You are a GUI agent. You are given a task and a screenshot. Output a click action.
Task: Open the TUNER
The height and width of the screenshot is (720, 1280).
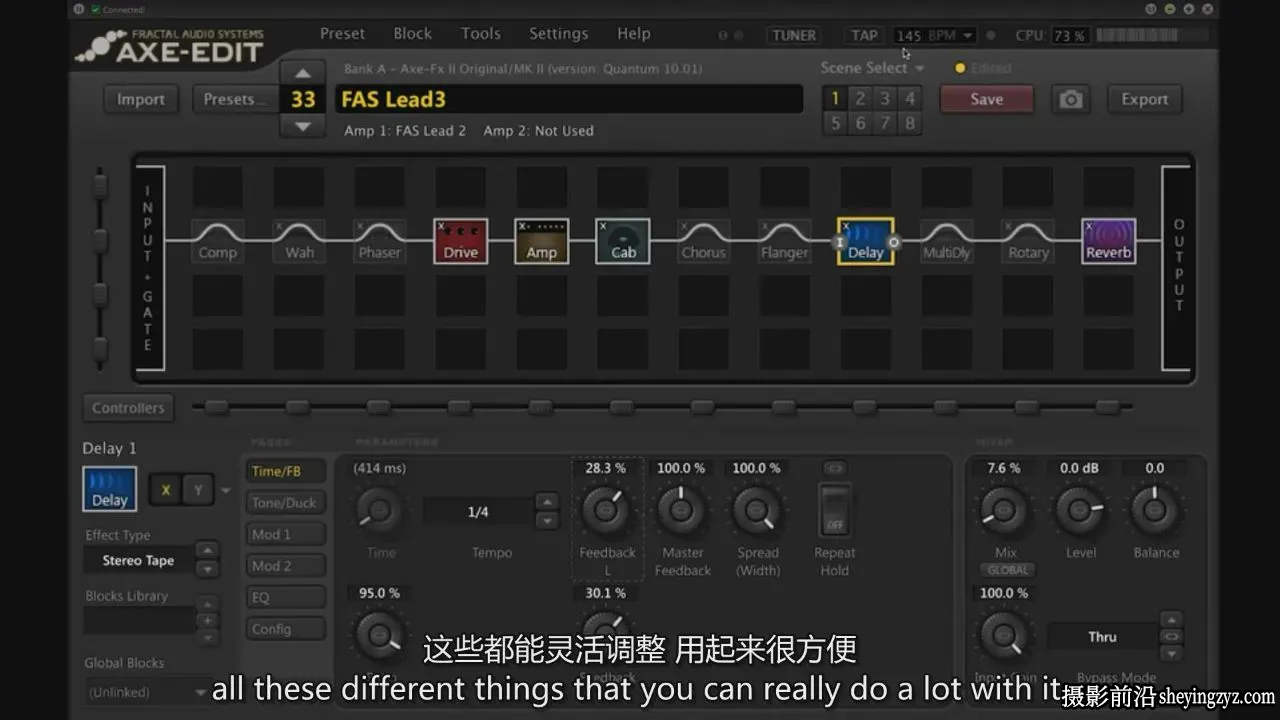point(794,35)
